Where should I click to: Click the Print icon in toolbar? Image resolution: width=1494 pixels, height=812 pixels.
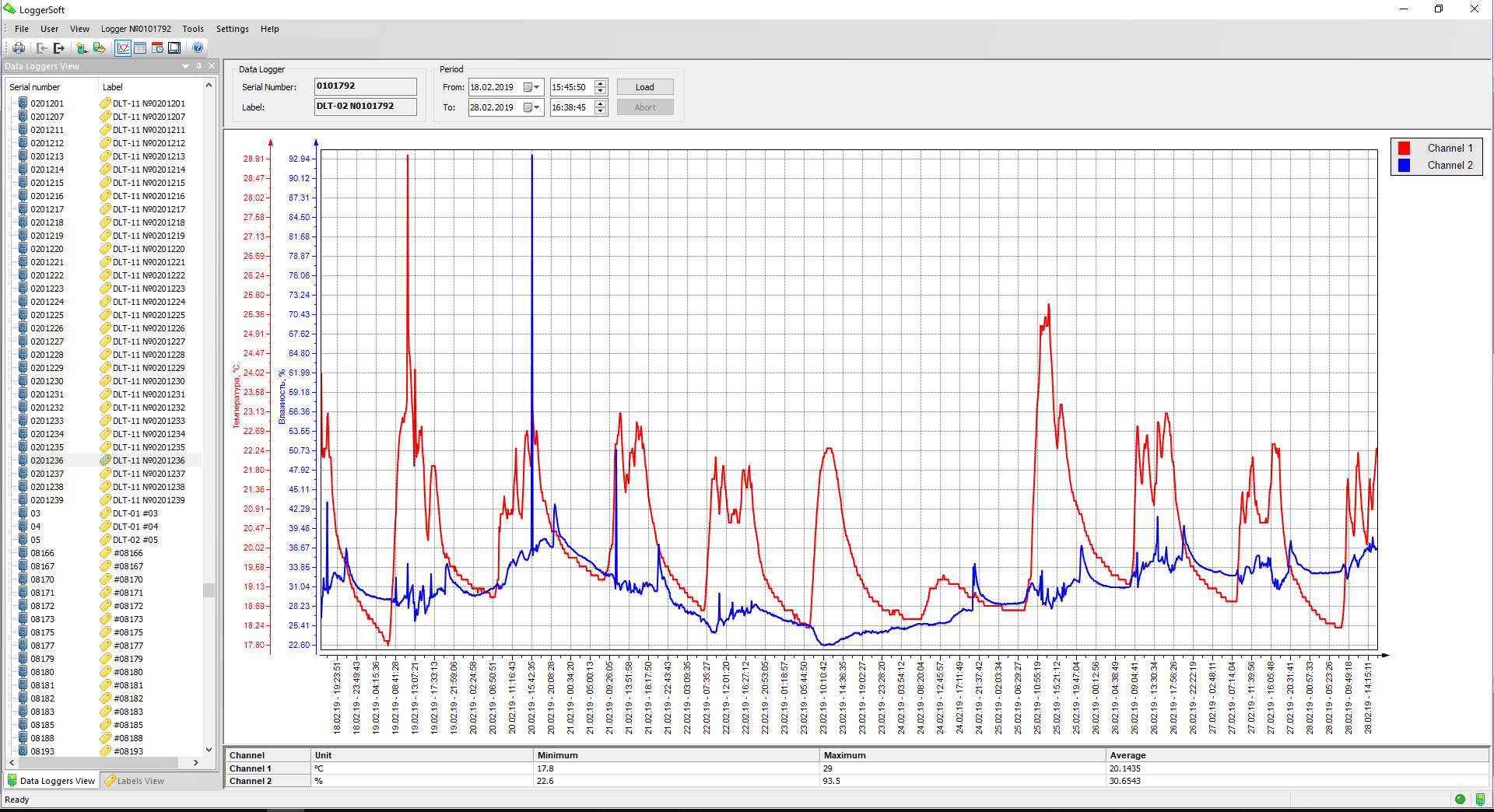tap(19, 48)
